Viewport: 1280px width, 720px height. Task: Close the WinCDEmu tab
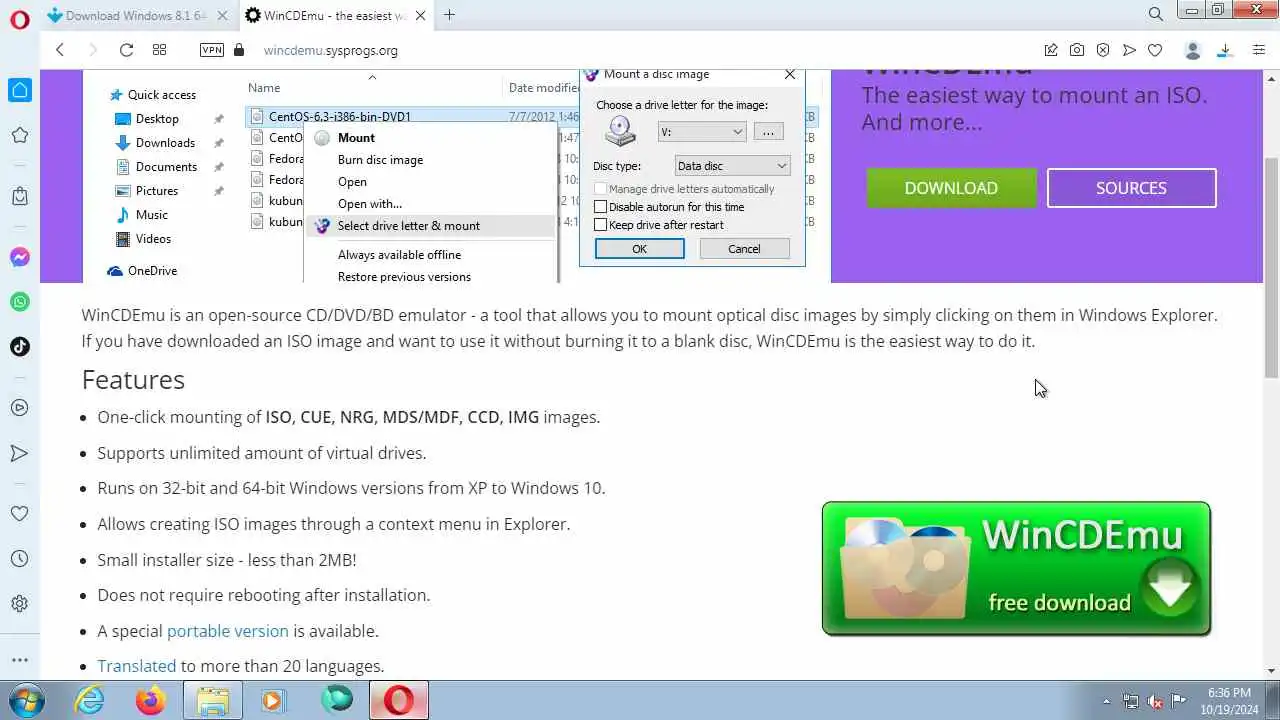tap(422, 15)
